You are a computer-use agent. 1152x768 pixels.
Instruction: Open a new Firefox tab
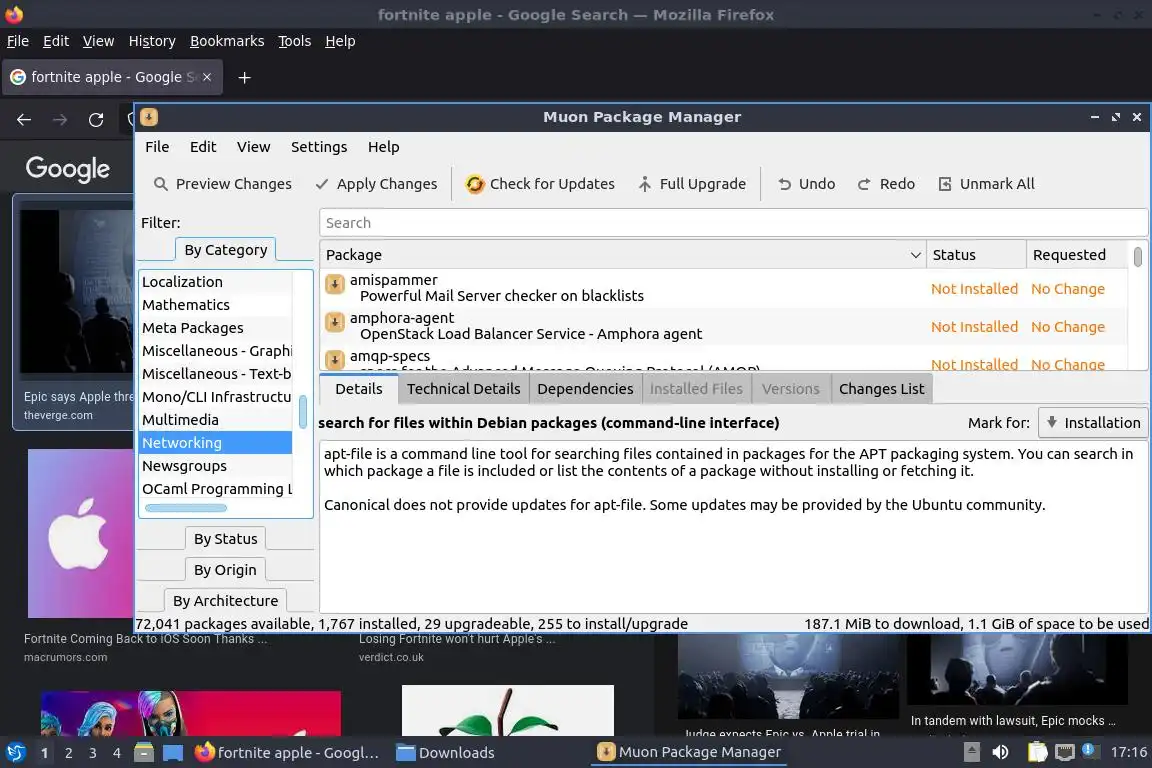[245, 77]
